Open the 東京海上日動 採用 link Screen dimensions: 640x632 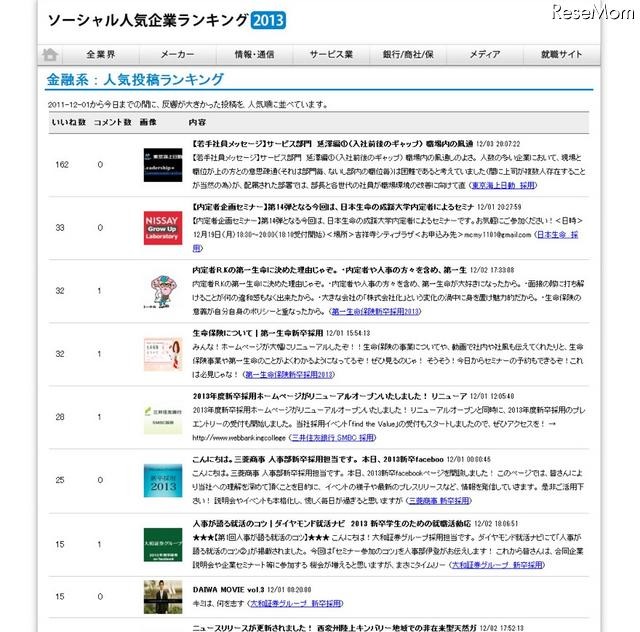point(503,185)
